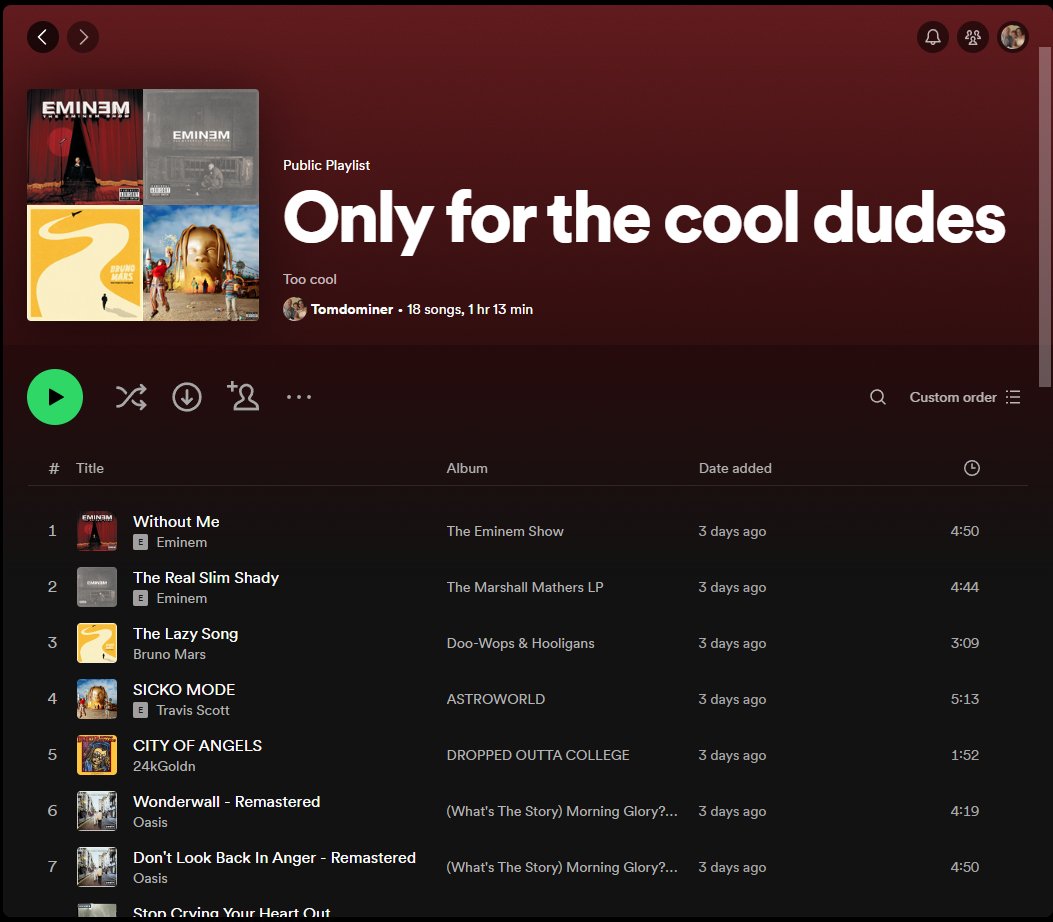Viewport: 1053px width, 922px height.
Task: Open the Custom order sort dropdown
Action: [x=965, y=397]
